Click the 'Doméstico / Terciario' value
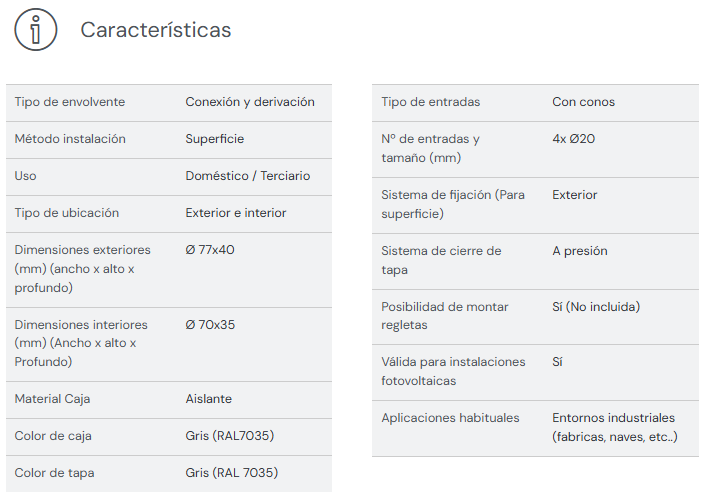Image resolution: width=714 pixels, height=501 pixels. (248, 176)
